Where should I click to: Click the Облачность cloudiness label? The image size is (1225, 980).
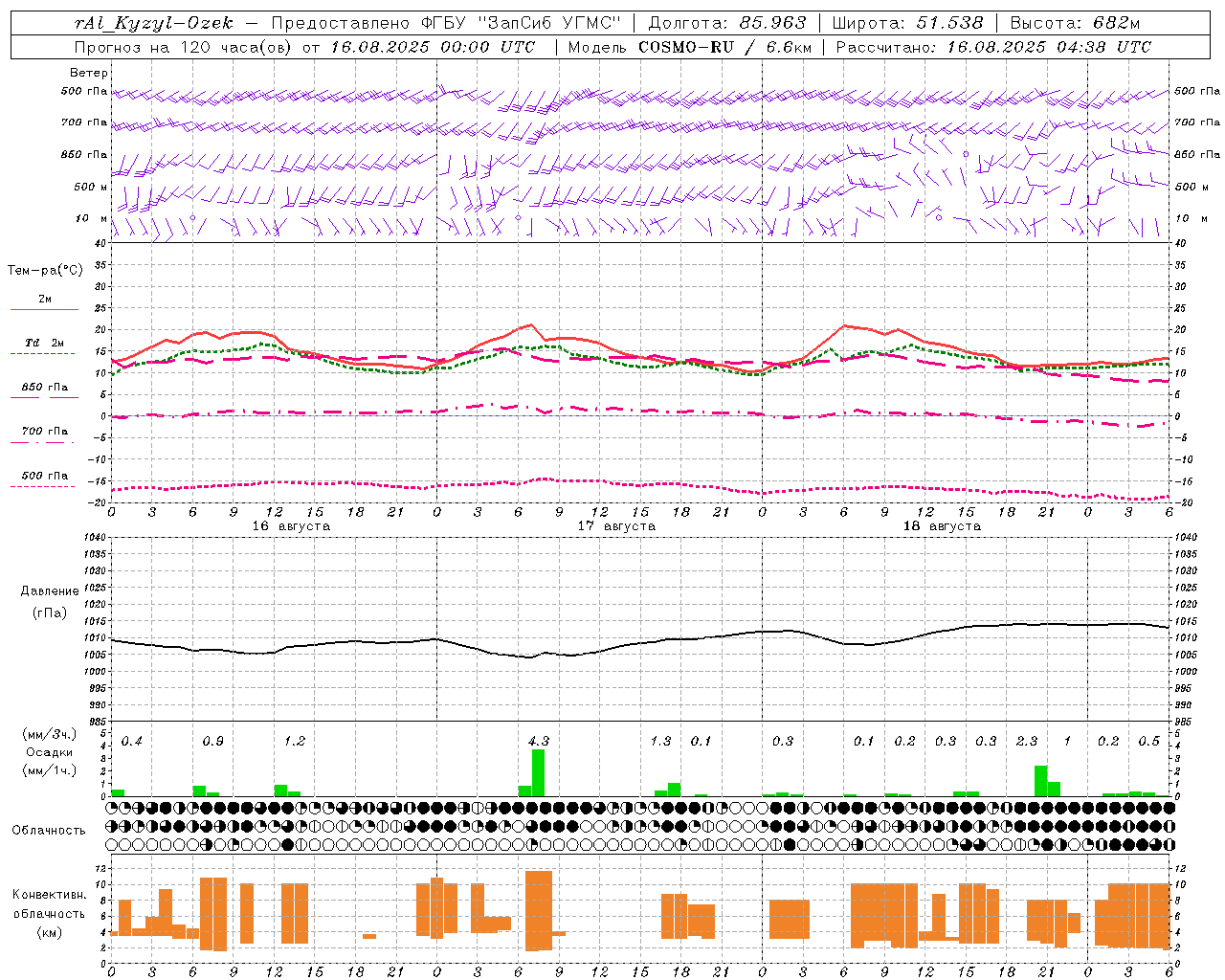(49, 830)
